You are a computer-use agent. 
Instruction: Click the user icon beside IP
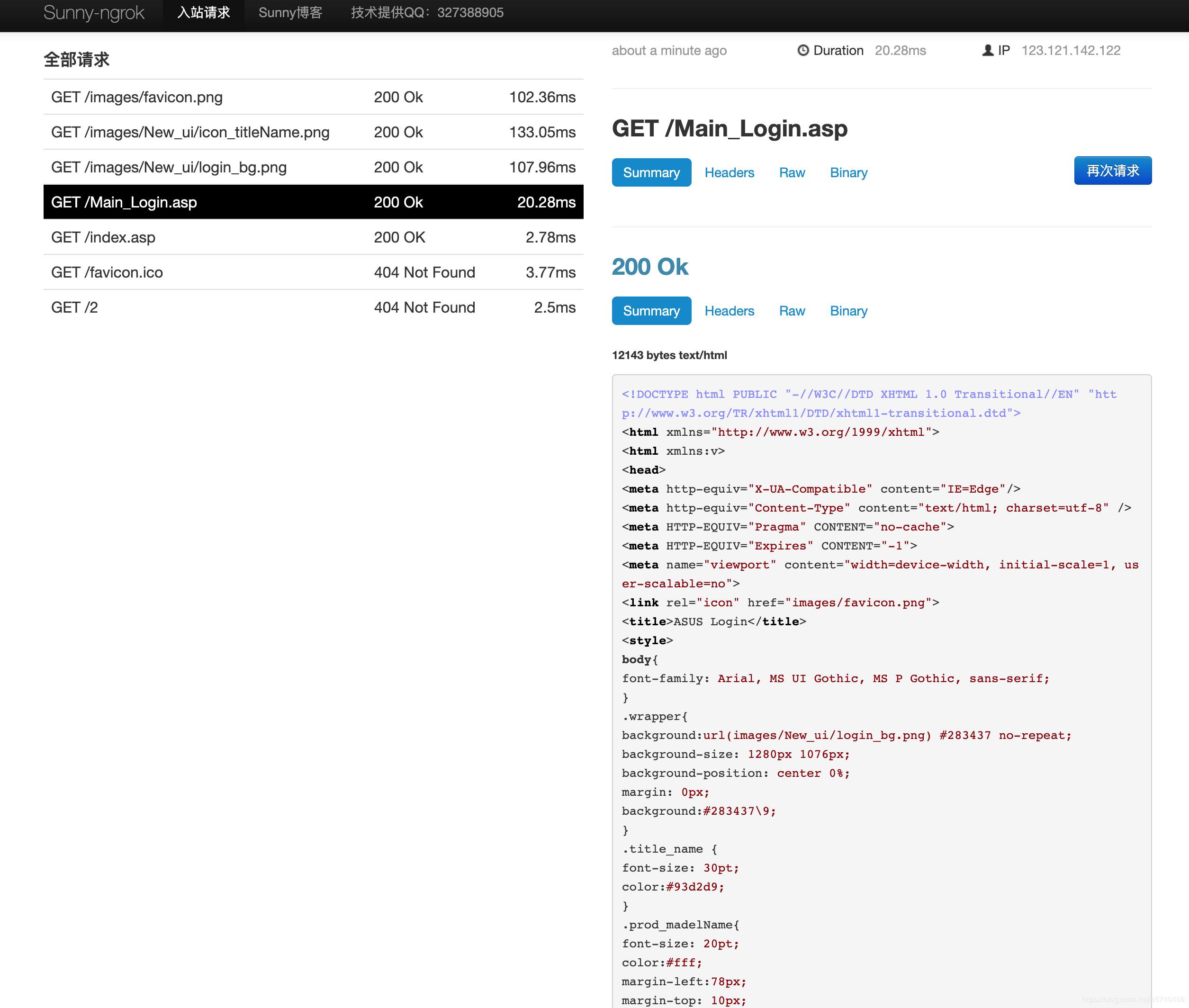(x=987, y=50)
